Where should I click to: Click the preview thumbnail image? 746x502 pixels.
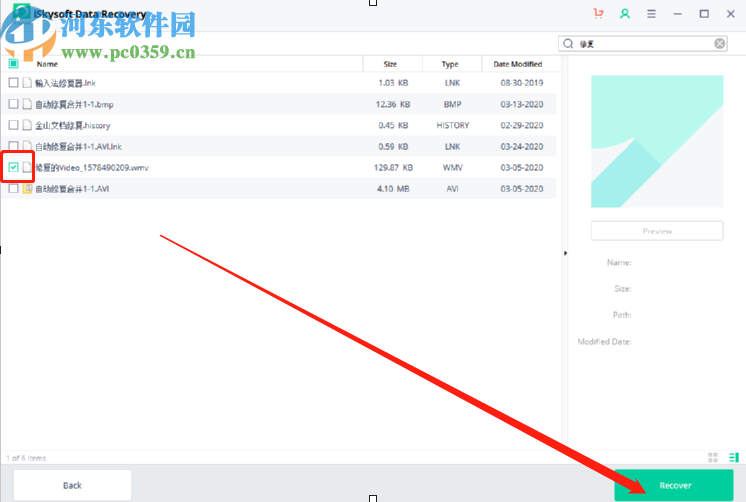[x=657, y=141]
